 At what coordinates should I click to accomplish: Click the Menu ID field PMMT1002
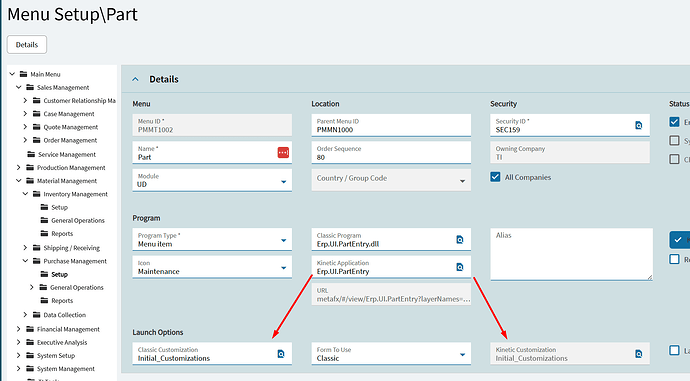[212, 125]
